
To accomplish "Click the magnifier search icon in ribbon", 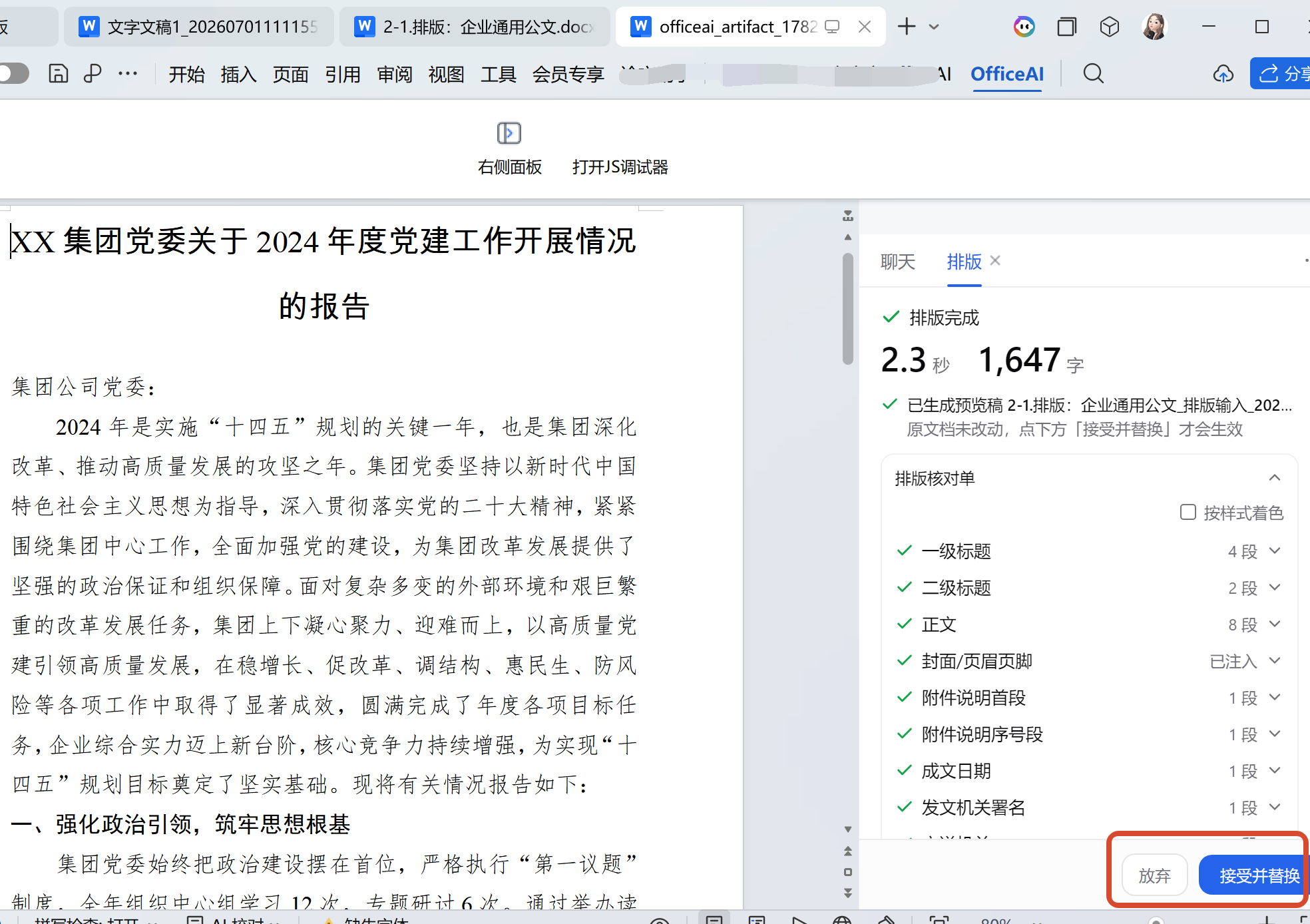I will tap(1093, 73).
